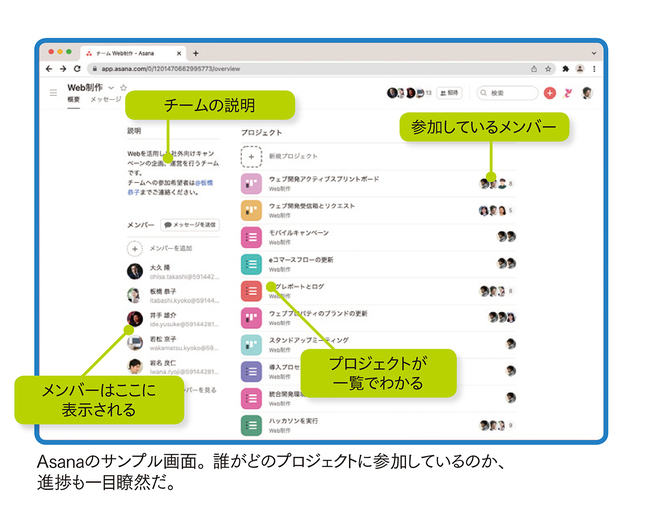This screenshot has width=650, height=507.
Task: Open the purple list project icon
Action: point(251,371)
